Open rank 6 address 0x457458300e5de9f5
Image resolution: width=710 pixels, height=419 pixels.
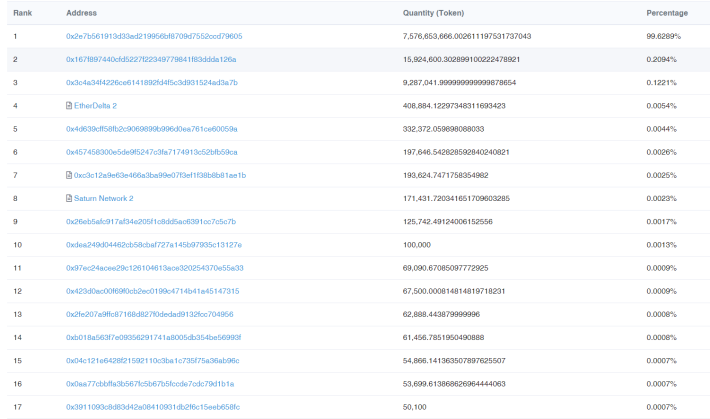[x=152, y=152]
